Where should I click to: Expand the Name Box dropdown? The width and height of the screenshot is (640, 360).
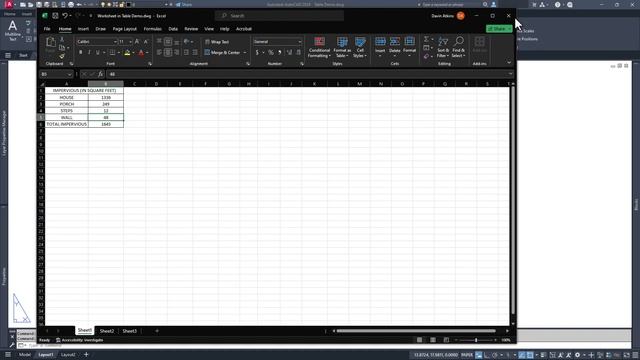click(69, 74)
